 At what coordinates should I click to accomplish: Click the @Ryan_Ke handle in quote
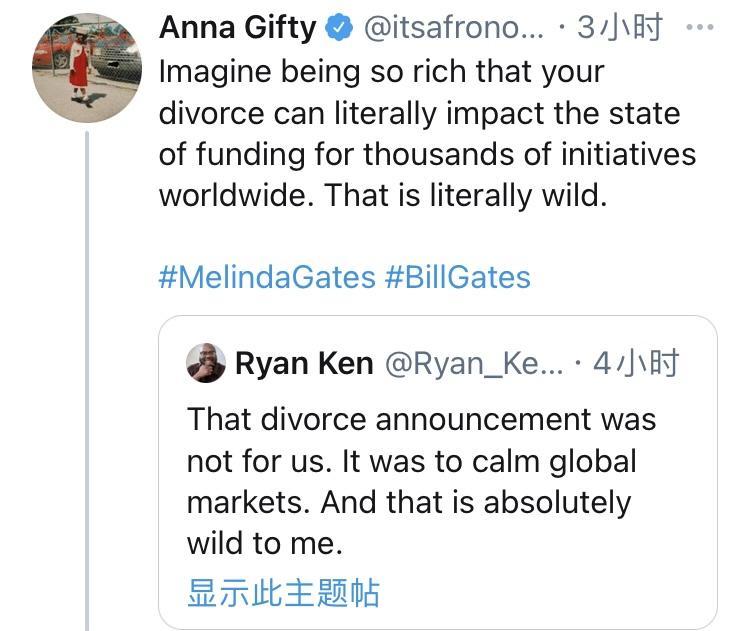(473, 364)
